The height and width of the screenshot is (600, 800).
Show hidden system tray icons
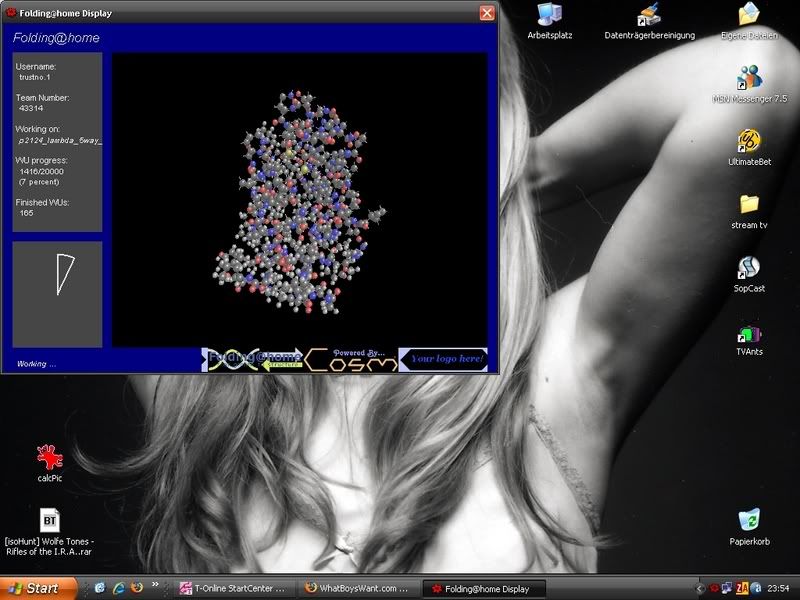700,588
